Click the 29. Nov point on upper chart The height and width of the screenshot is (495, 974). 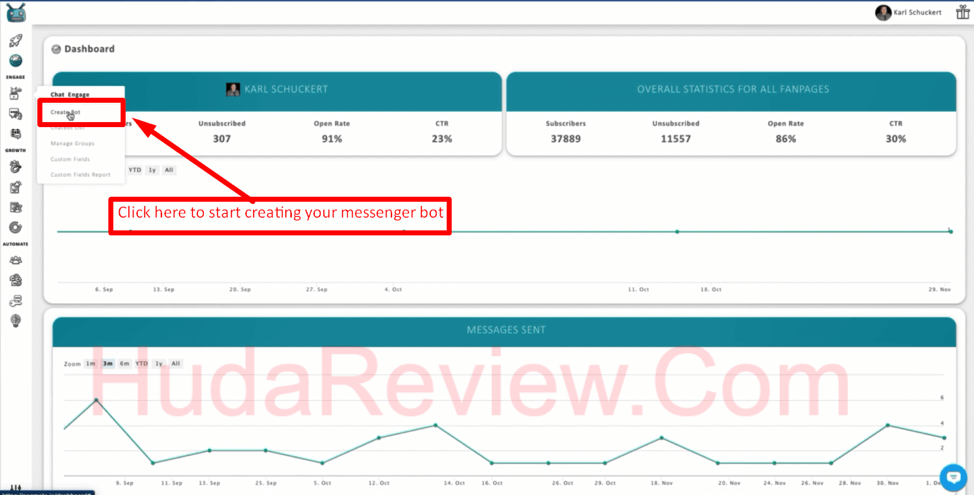pos(950,232)
